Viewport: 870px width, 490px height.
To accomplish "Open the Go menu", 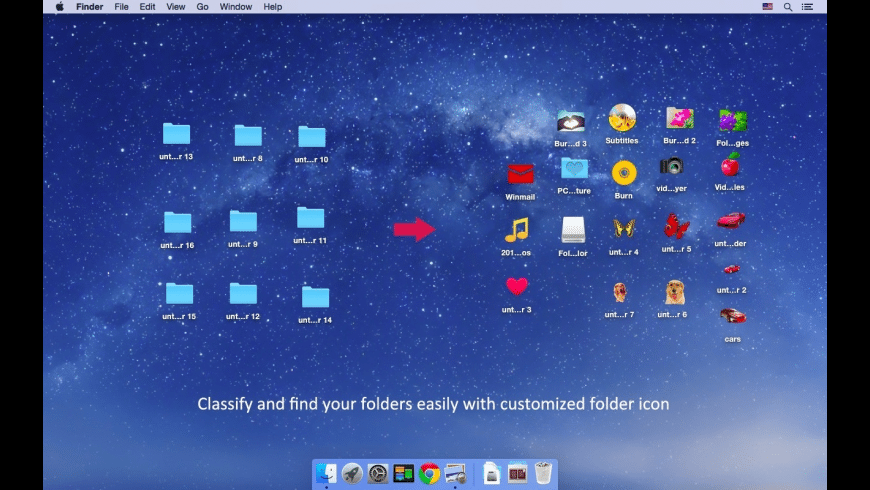I will tap(202, 7).
